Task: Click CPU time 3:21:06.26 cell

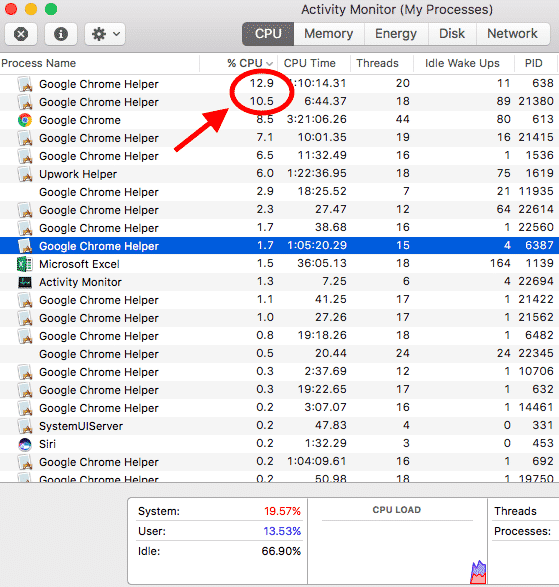Action: pos(317,119)
